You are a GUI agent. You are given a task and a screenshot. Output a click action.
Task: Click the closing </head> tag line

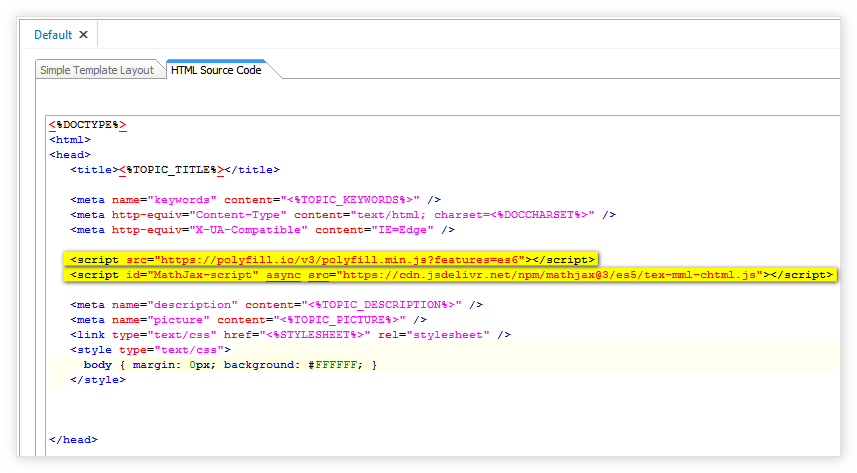pyautogui.click(x=73, y=440)
